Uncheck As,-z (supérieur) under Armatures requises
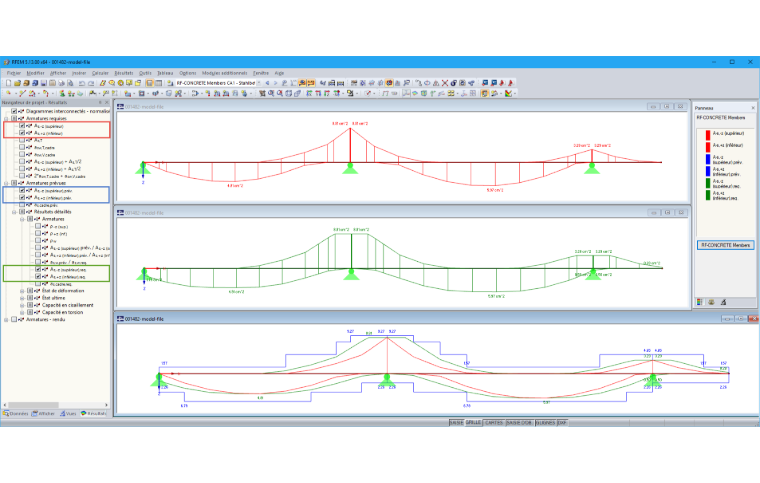The height and width of the screenshot is (483, 760). click(x=22, y=126)
